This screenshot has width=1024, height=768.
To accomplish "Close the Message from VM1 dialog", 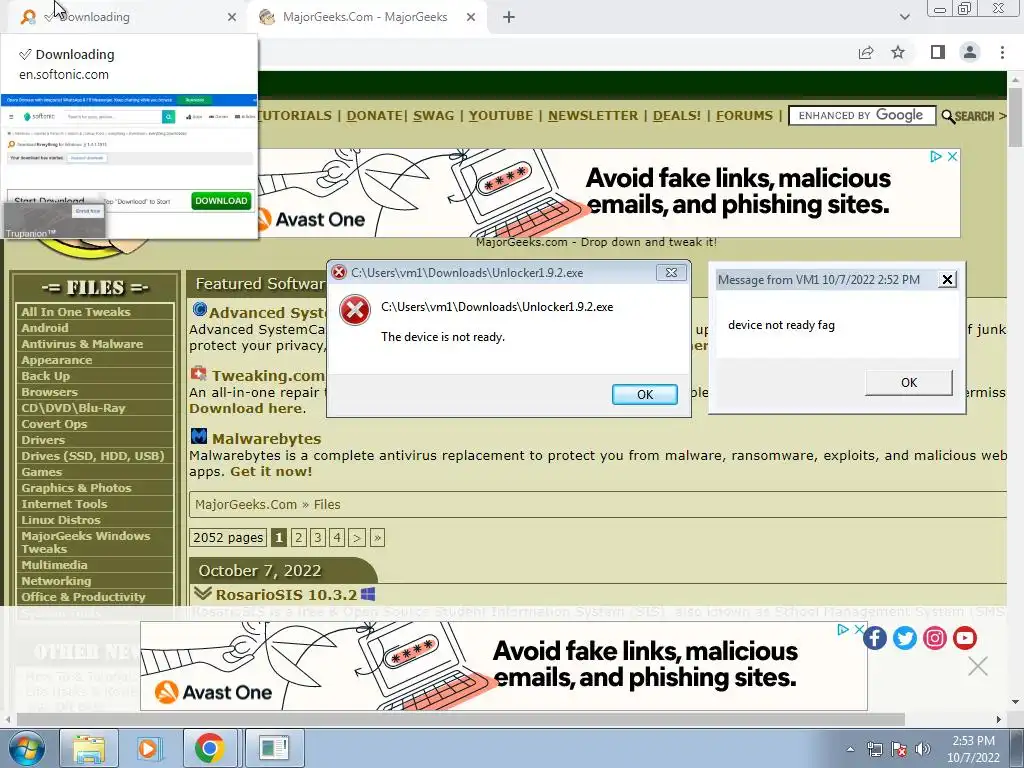I will [947, 280].
